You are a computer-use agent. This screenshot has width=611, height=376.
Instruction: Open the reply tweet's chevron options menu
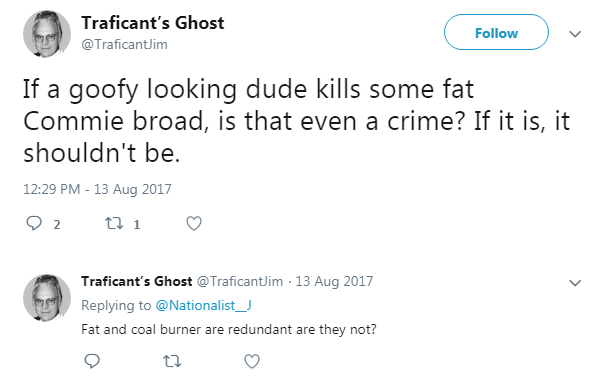575,282
